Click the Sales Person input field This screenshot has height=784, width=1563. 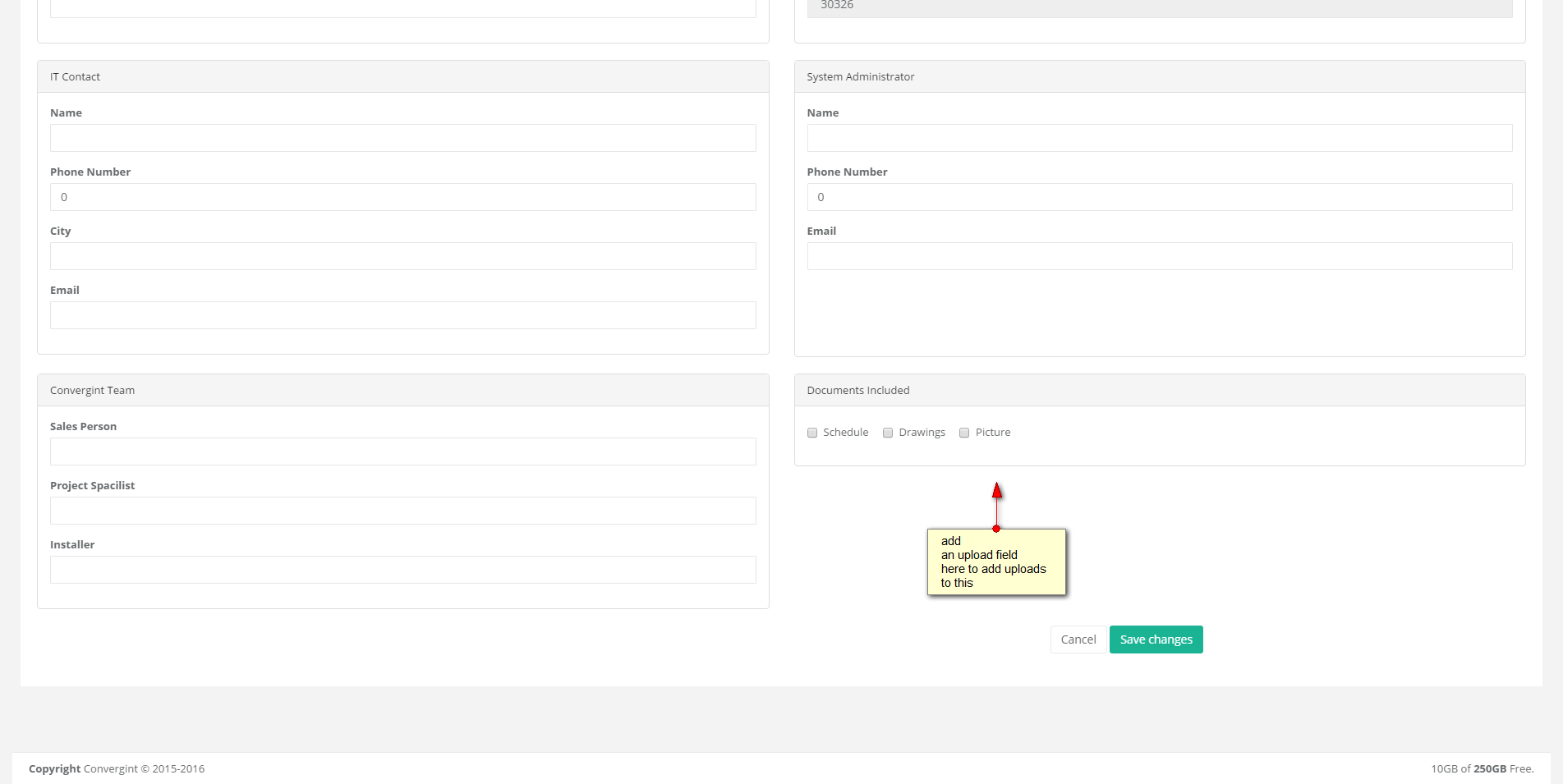402,452
